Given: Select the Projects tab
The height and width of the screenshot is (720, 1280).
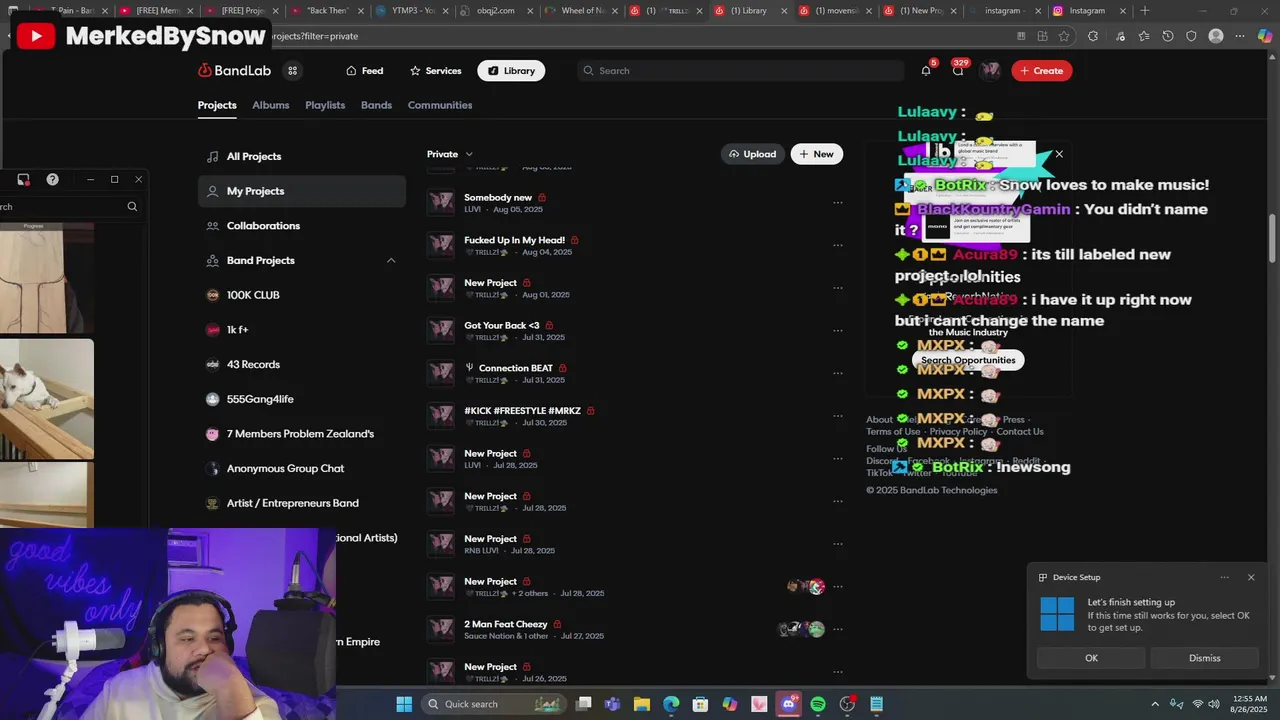Looking at the screenshot, I should coord(217,105).
